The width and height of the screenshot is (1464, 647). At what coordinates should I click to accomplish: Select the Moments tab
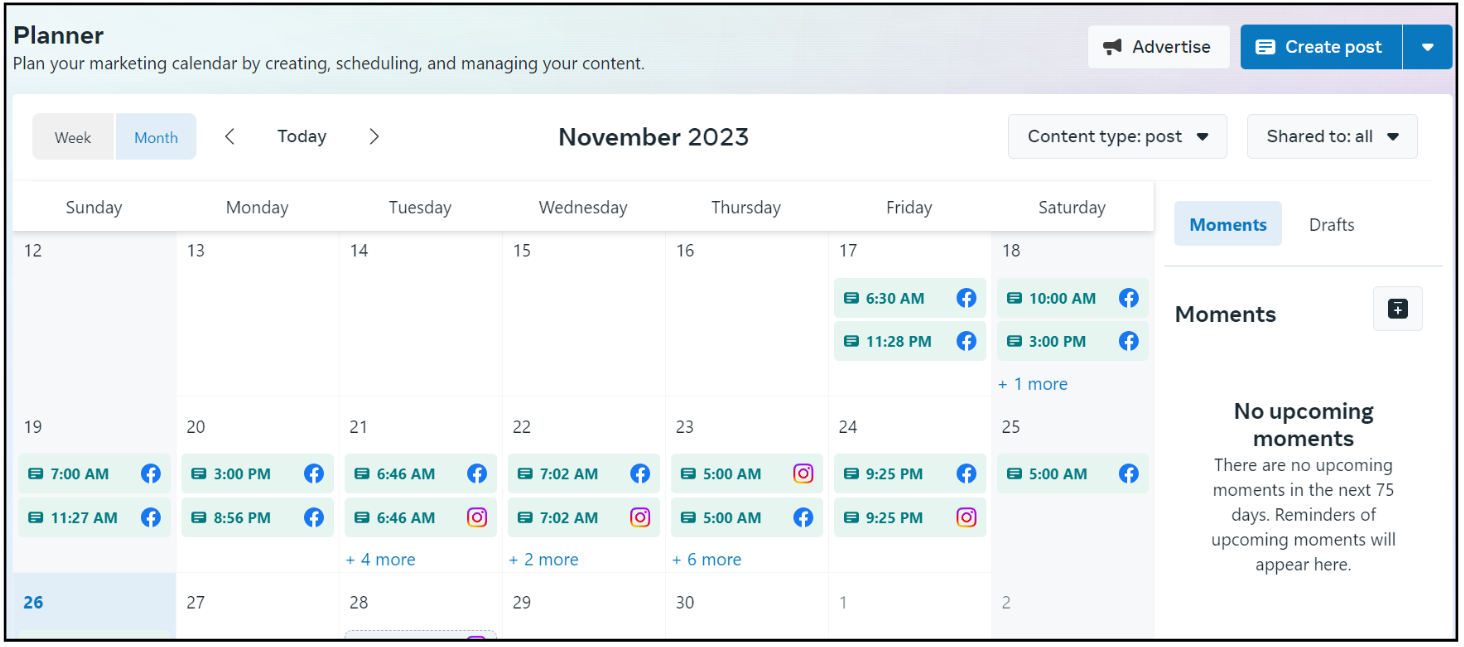pyautogui.click(x=1227, y=225)
